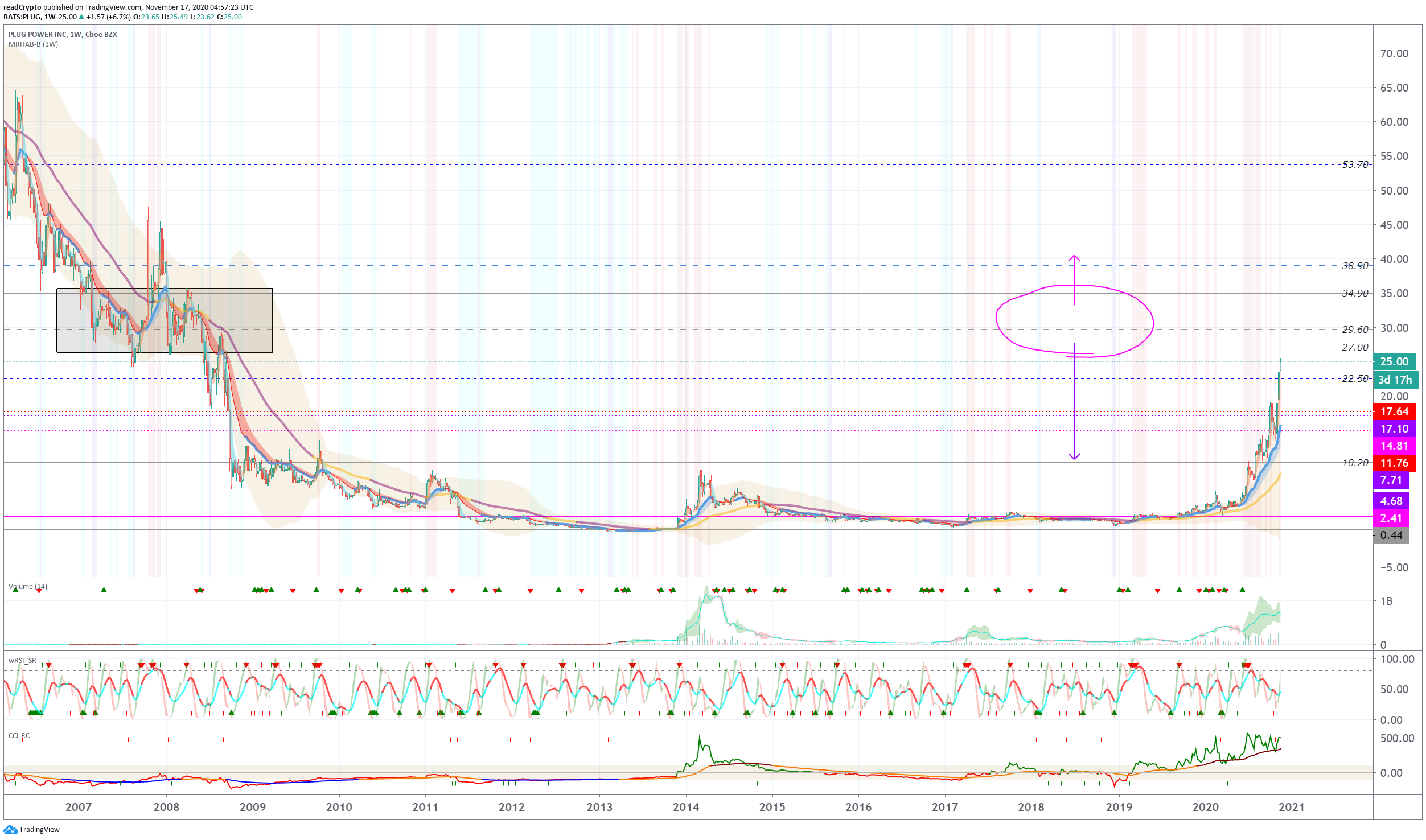Click the 2017 time axis label

(x=945, y=808)
